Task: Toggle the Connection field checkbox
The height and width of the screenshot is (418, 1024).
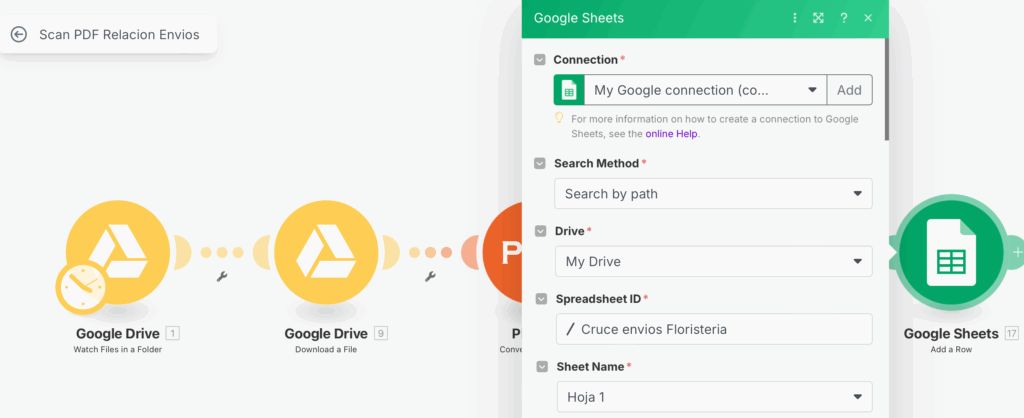Action: pyautogui.click(x=539, y=60)
